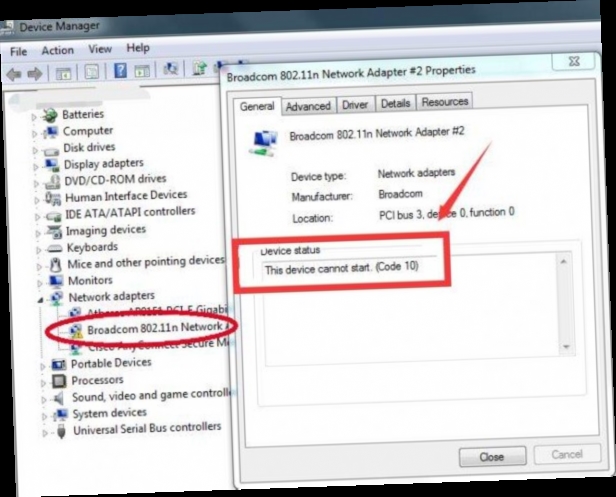The width and height of the screenshot is (616, 497).
Task: Click the Broadcom adapter warning icon in the tree
Action: point(76,331)
